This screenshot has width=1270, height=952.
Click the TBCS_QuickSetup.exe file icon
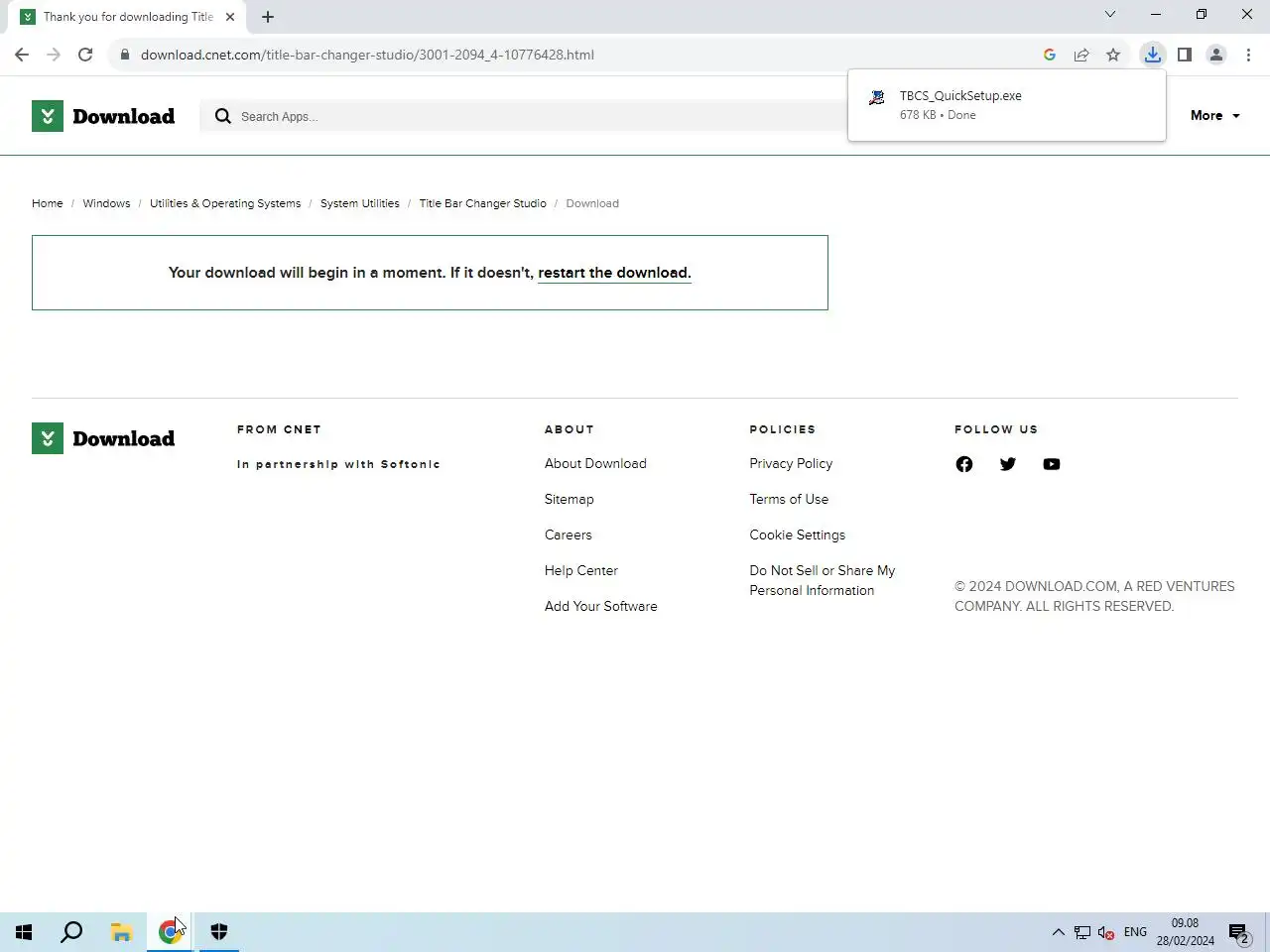tap(877, 98)
